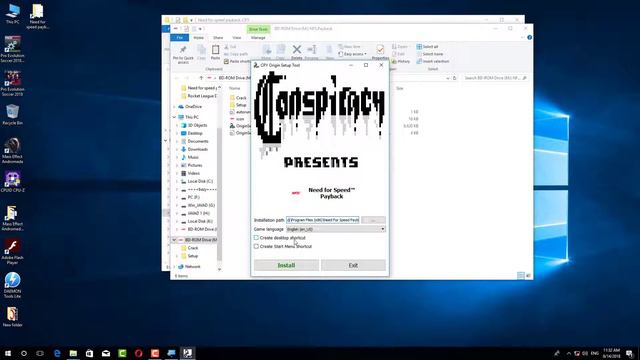Expand the OneDrive tree node
640x360 pixels.
174,107
